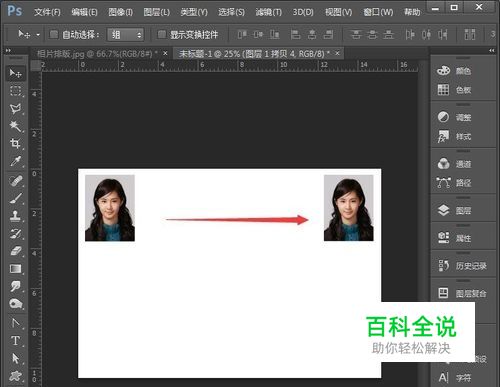Select the Polygonal Lasso tool

15,108
